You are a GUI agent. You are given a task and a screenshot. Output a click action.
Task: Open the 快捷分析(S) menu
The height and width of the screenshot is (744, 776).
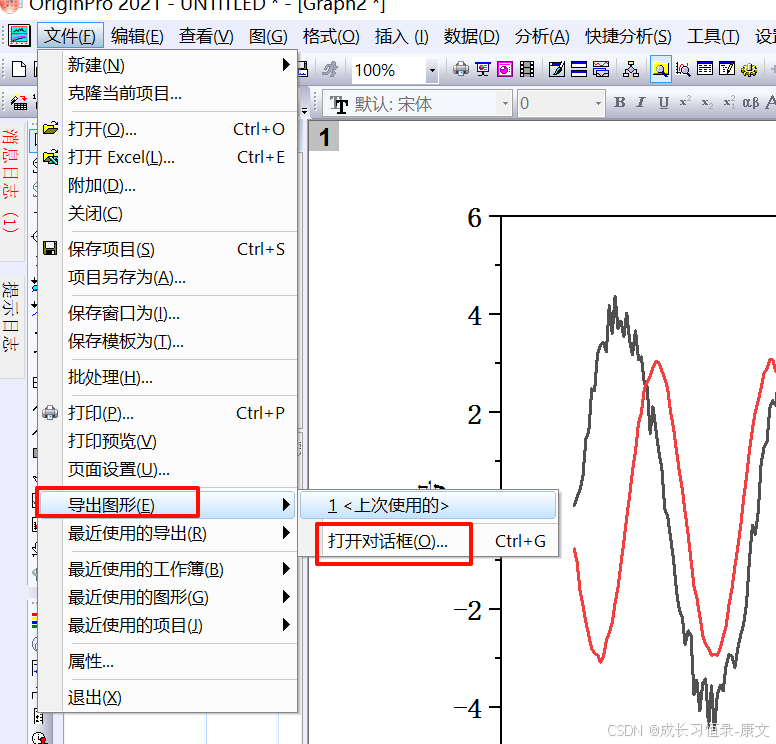628,36
